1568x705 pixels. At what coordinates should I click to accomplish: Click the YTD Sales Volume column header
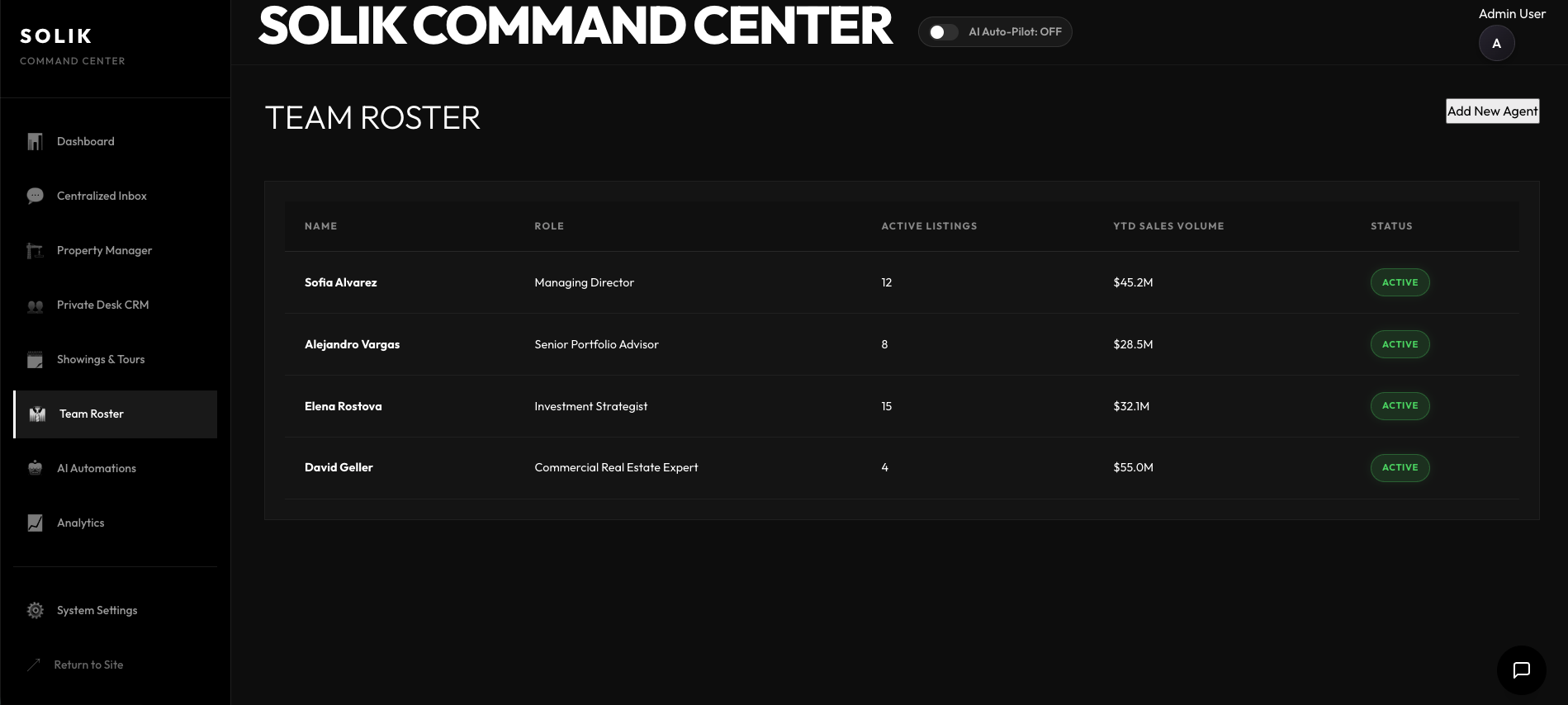[x=1168, y=226]
